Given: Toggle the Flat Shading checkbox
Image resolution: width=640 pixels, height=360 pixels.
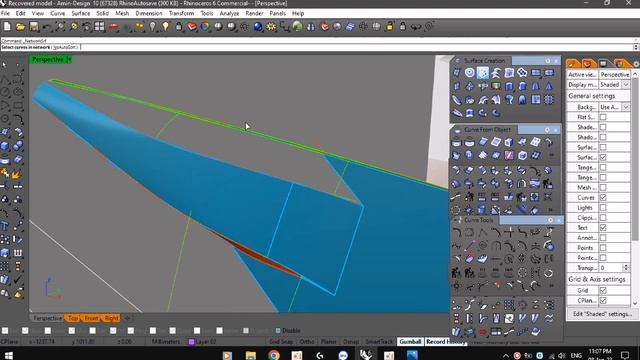Looking at the screenshot, I should [603, 117].
